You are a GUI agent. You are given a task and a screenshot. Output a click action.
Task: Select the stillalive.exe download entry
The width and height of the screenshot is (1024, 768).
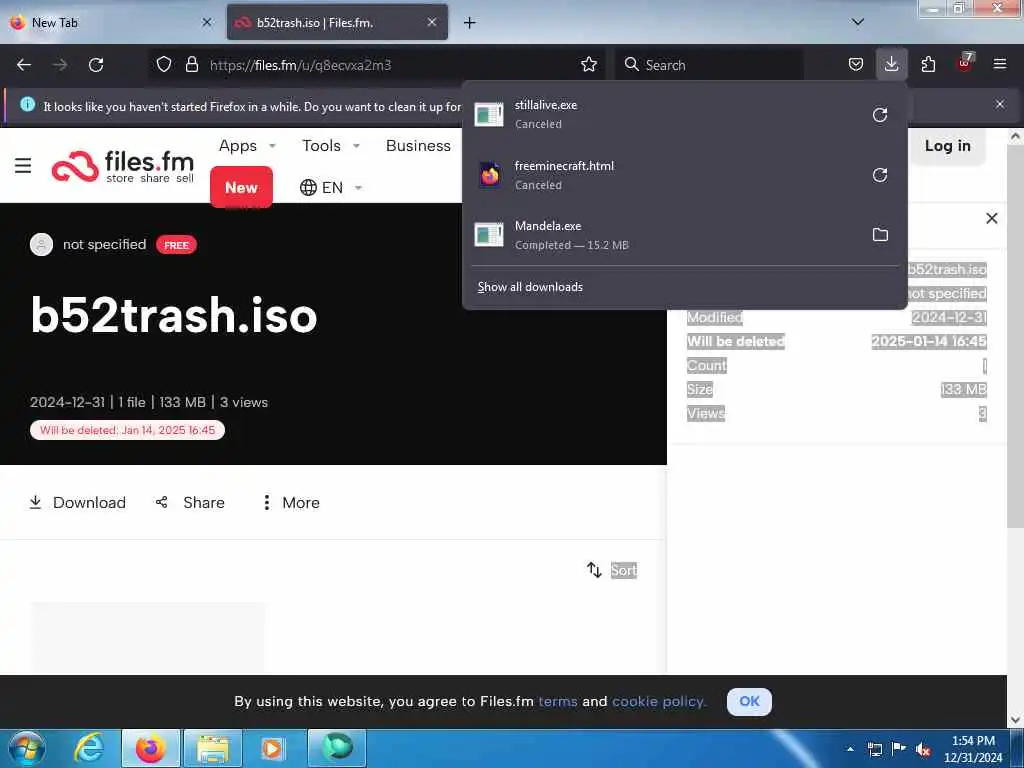point(684,115)
